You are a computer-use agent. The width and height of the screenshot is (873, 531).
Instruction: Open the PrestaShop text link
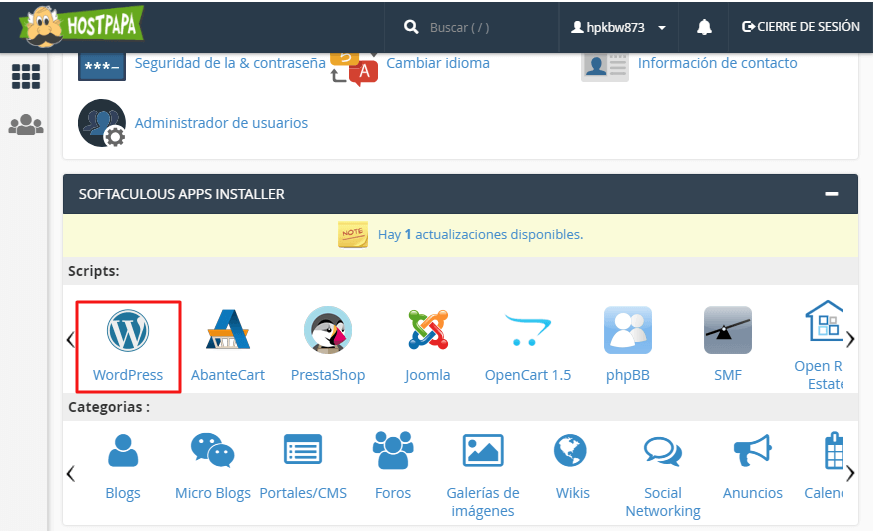point(328,375)
